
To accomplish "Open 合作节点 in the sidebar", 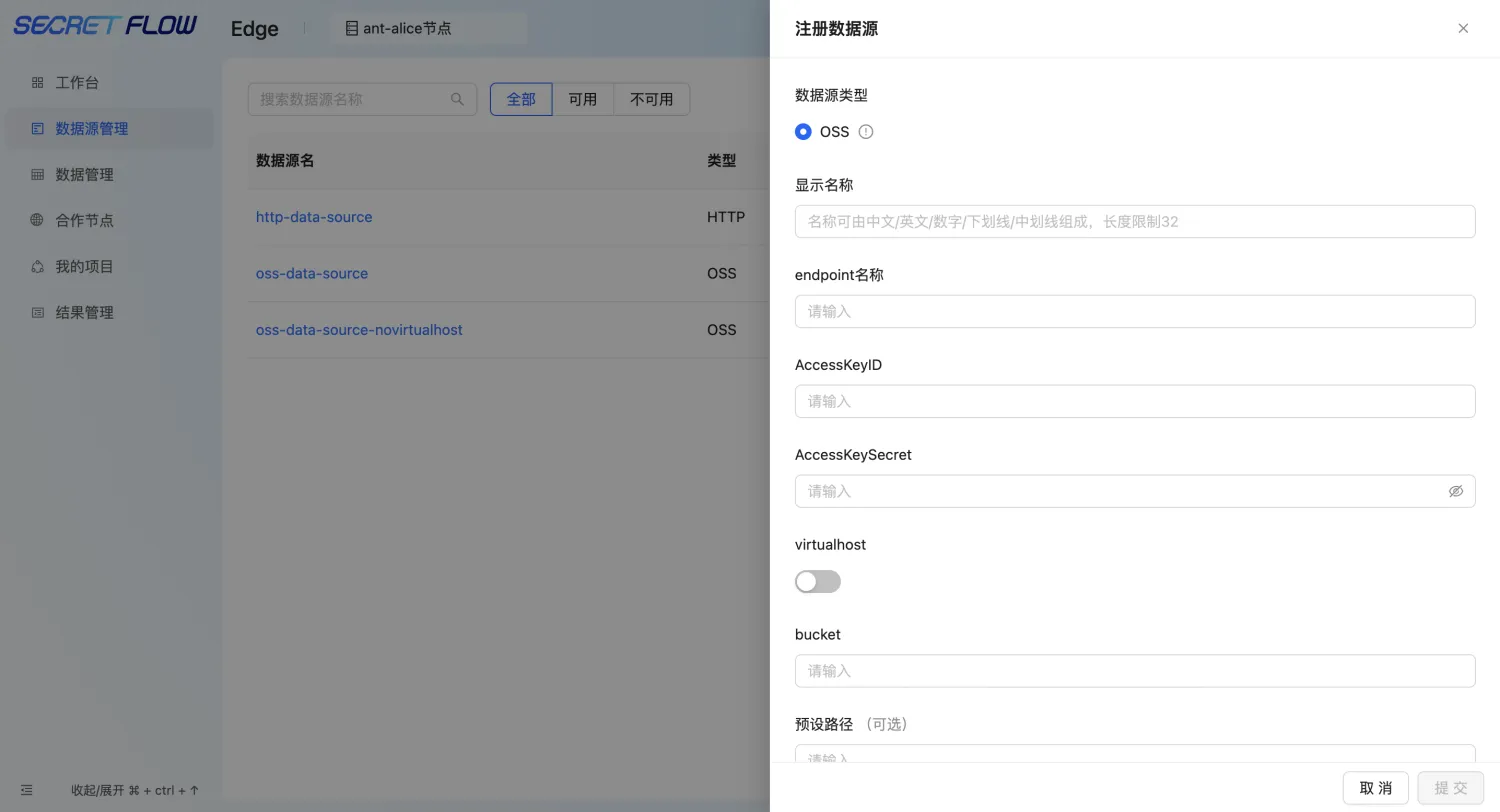I will (110, 221).
